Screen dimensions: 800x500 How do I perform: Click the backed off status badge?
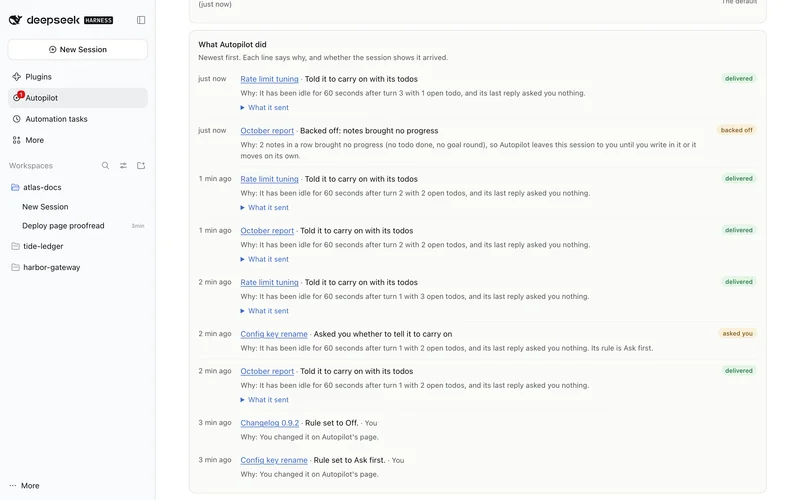coord(736,130)
